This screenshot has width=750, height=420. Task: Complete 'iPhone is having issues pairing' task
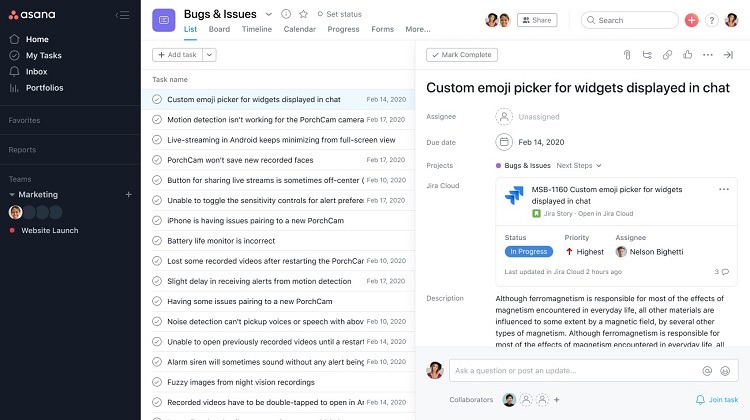click(157, 221)
